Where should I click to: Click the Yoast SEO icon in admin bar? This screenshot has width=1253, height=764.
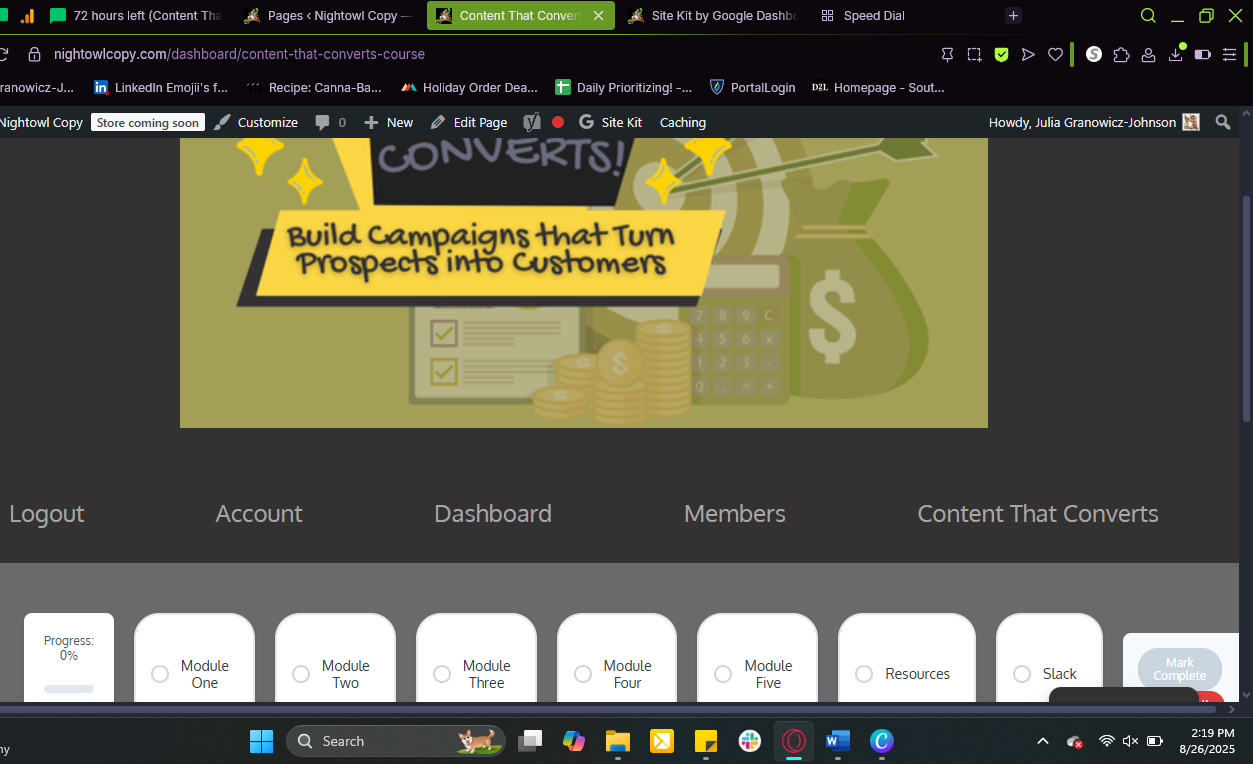tap(532, 122)
